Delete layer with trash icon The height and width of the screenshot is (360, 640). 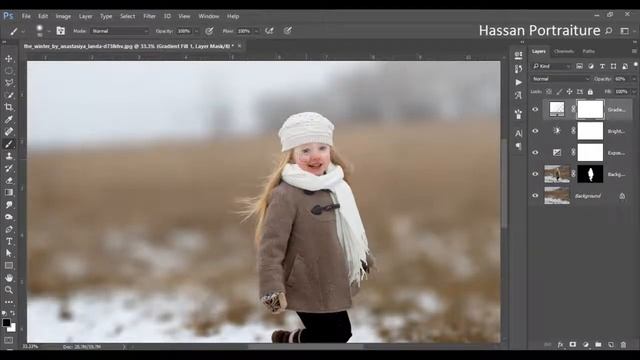coord(623,344)
